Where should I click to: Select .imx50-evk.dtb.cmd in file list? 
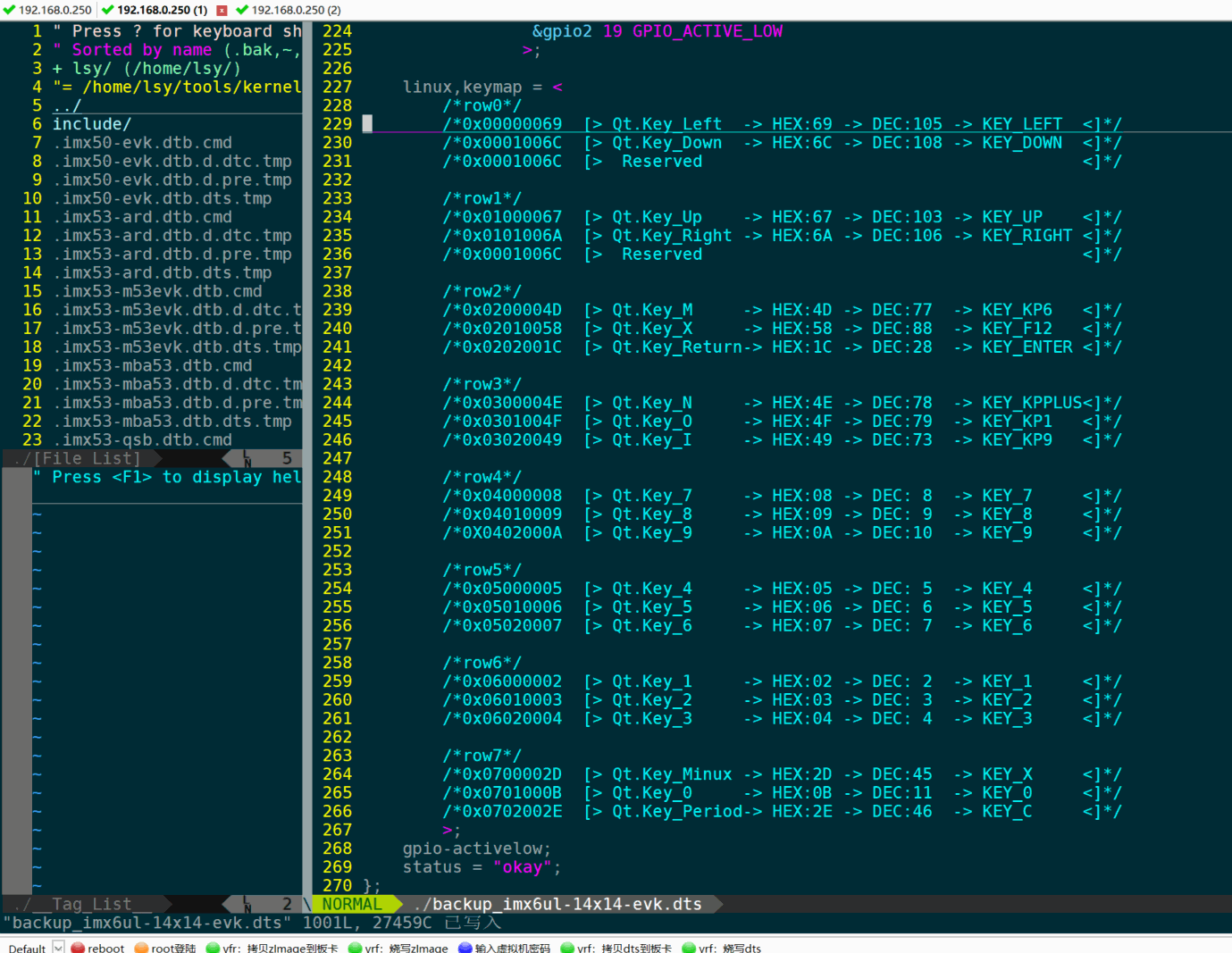pos(142,143)
